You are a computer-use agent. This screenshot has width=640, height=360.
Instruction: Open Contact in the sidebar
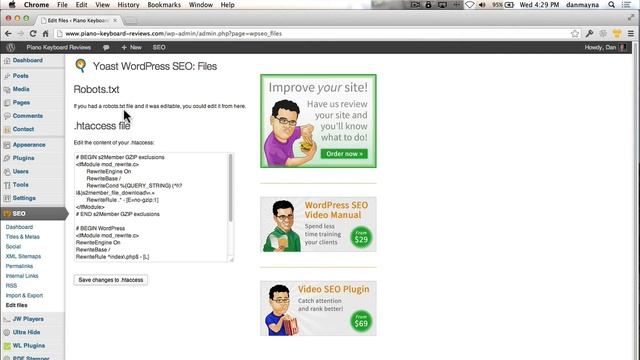pos(23,129)
